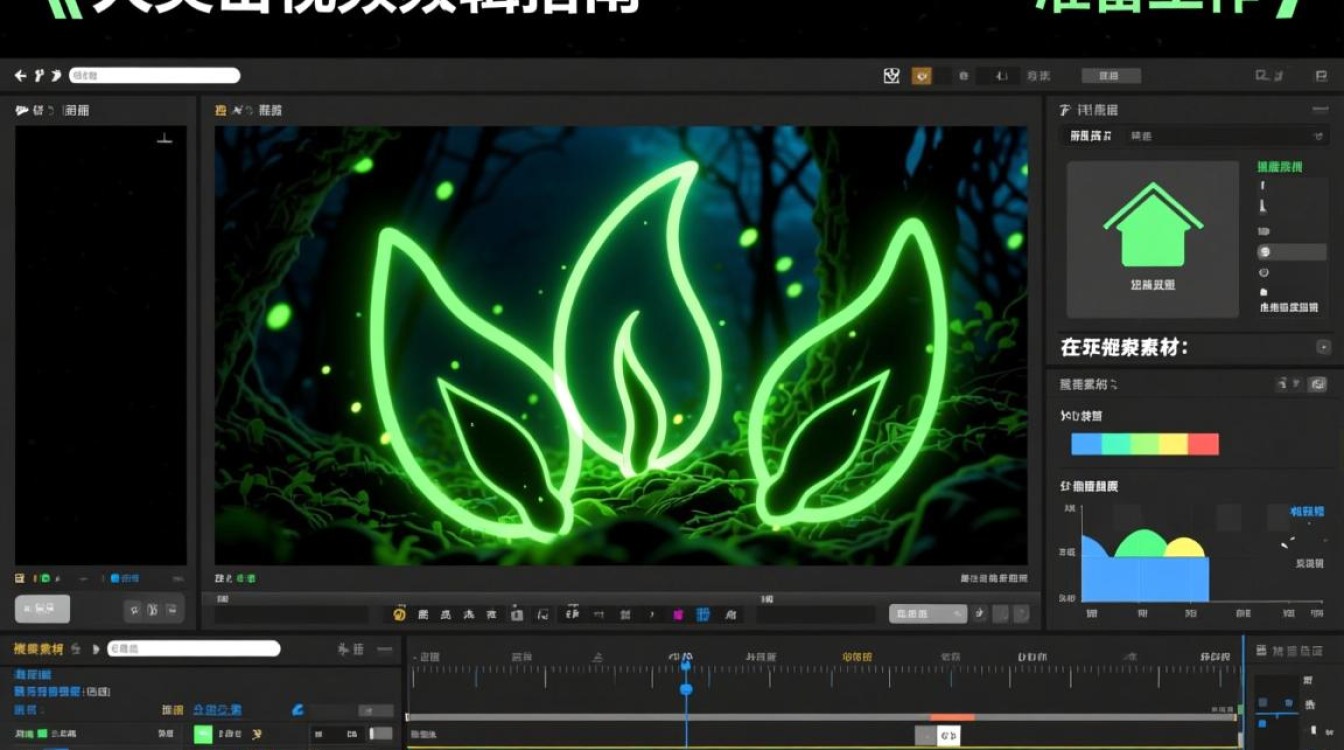Click the green house thumbnail in the right panel
The width and height of the screenshot is (1344, 750).
point(1153,239)
